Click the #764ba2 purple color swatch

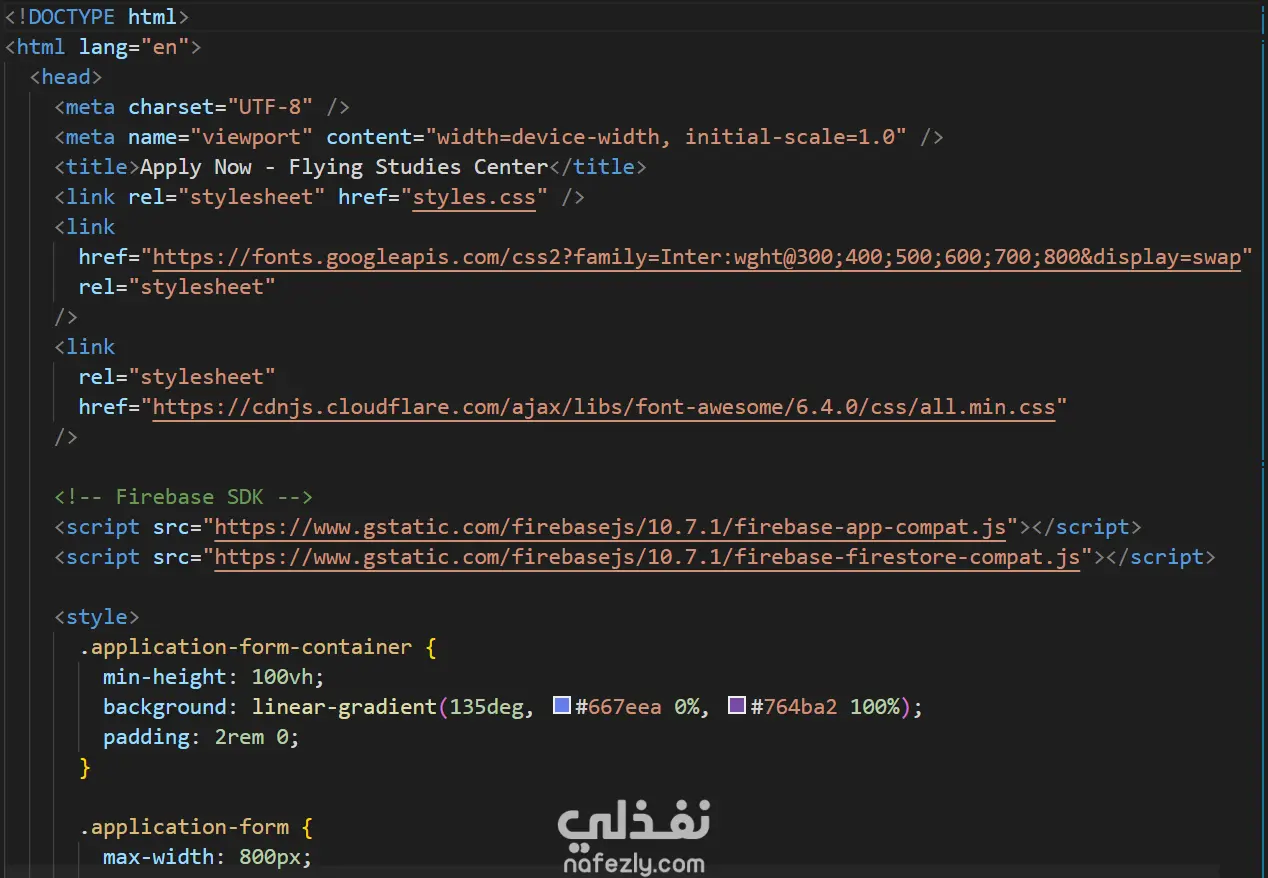pyautogui.click(x=737, y=706)
